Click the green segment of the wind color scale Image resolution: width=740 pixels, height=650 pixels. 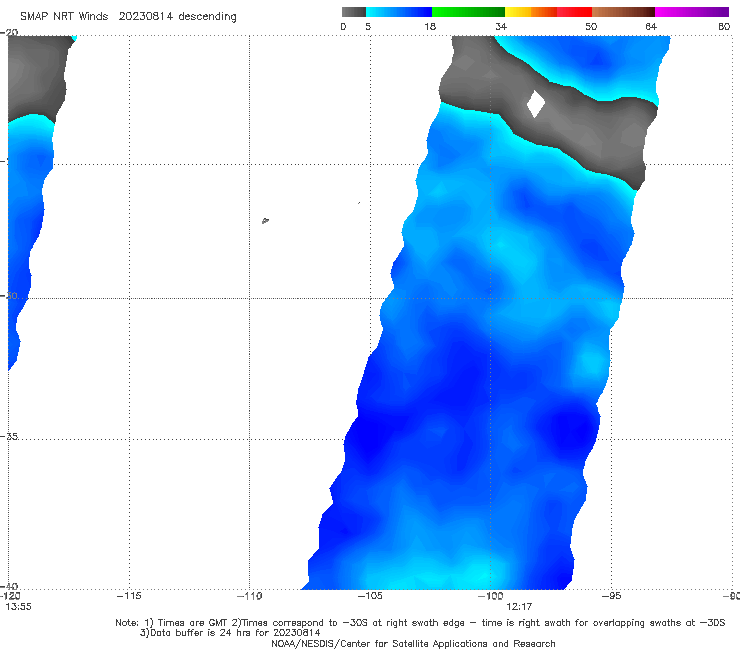(468, 12)
